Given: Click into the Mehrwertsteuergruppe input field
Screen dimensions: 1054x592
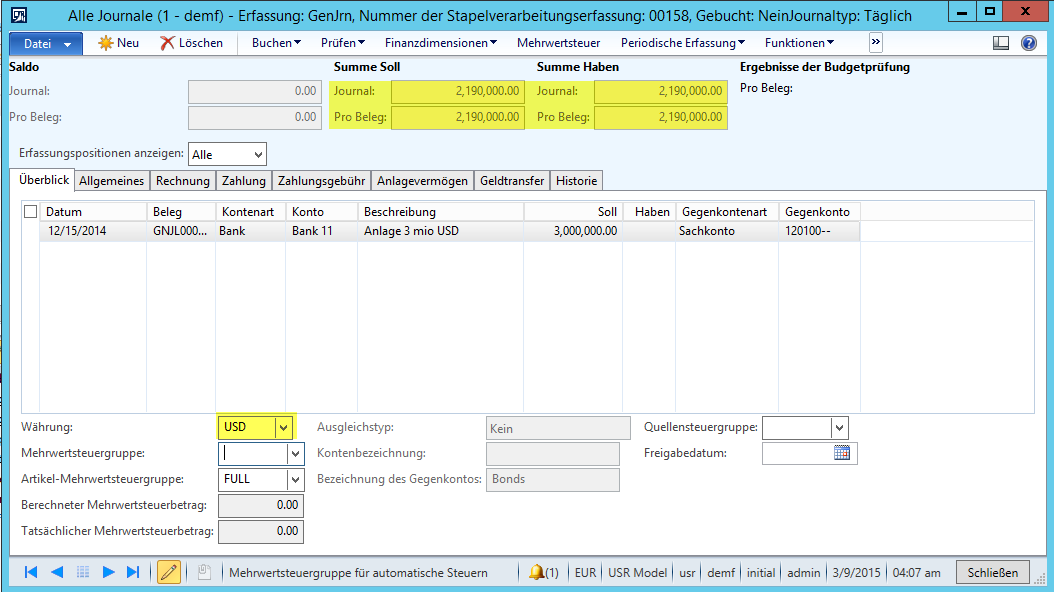Looking at the screenshot, I should 253,453.
